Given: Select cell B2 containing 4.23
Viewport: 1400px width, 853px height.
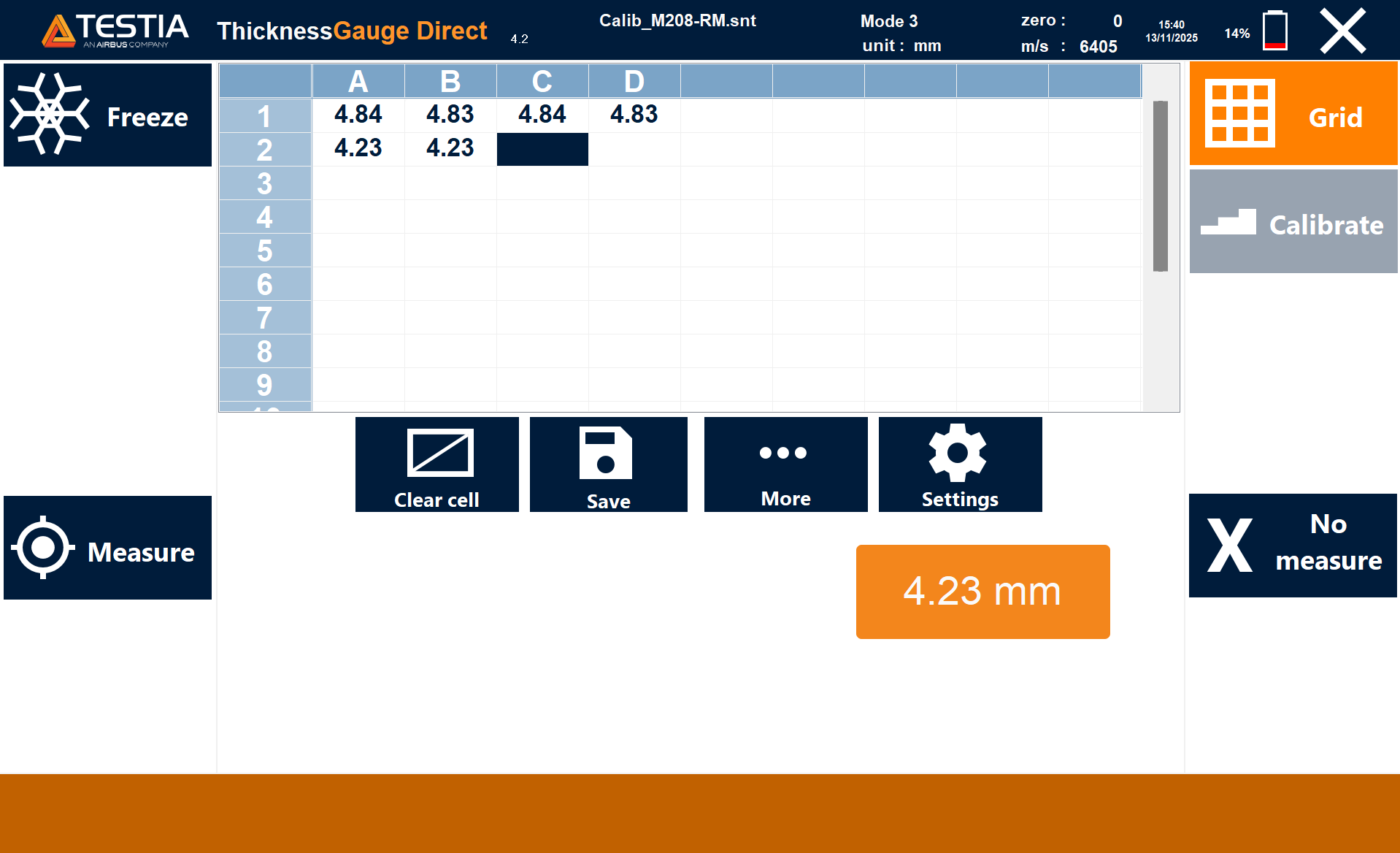Looking at the screenshot, I should (450, 148).
